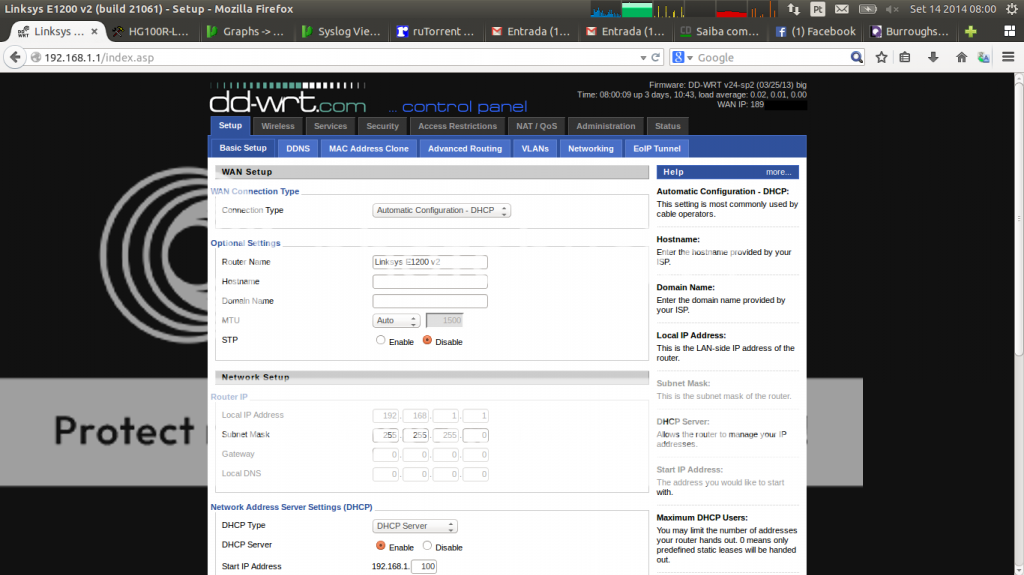Click the translate add-on icon in toolbar
Viewport: 1024px width, 575px height.
(x=984, y=58)
